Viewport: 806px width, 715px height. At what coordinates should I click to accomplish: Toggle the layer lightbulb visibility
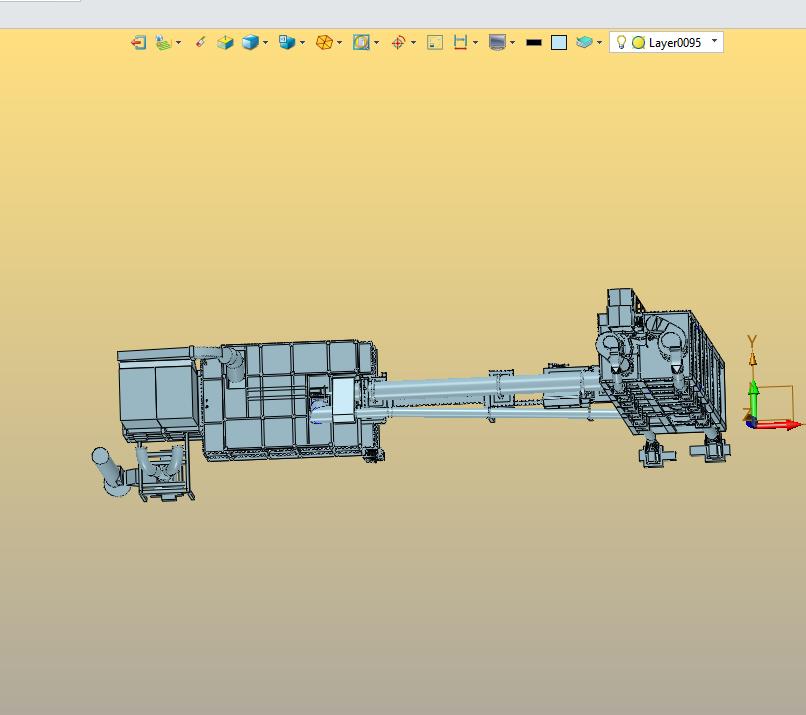coord(621,42)
